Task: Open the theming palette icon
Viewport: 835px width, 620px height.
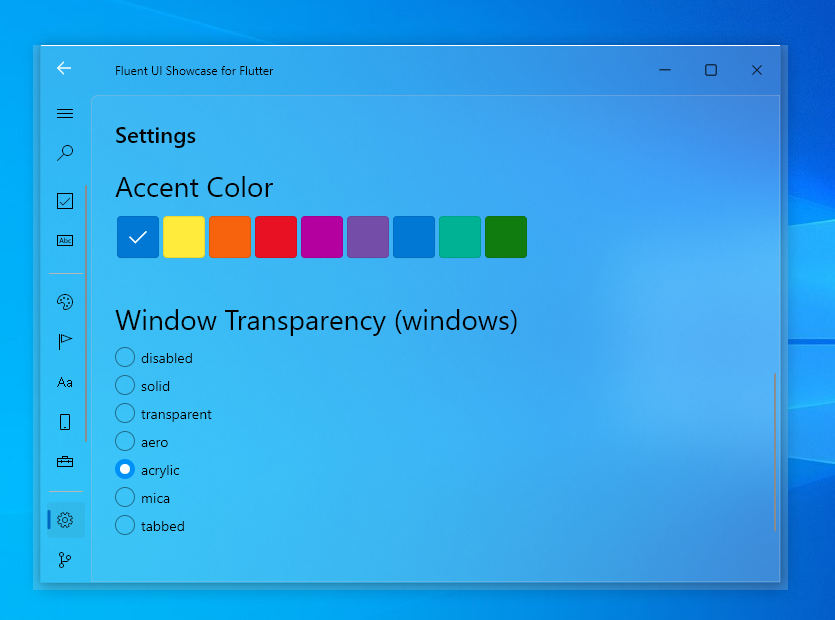Action: pos(65,301)
